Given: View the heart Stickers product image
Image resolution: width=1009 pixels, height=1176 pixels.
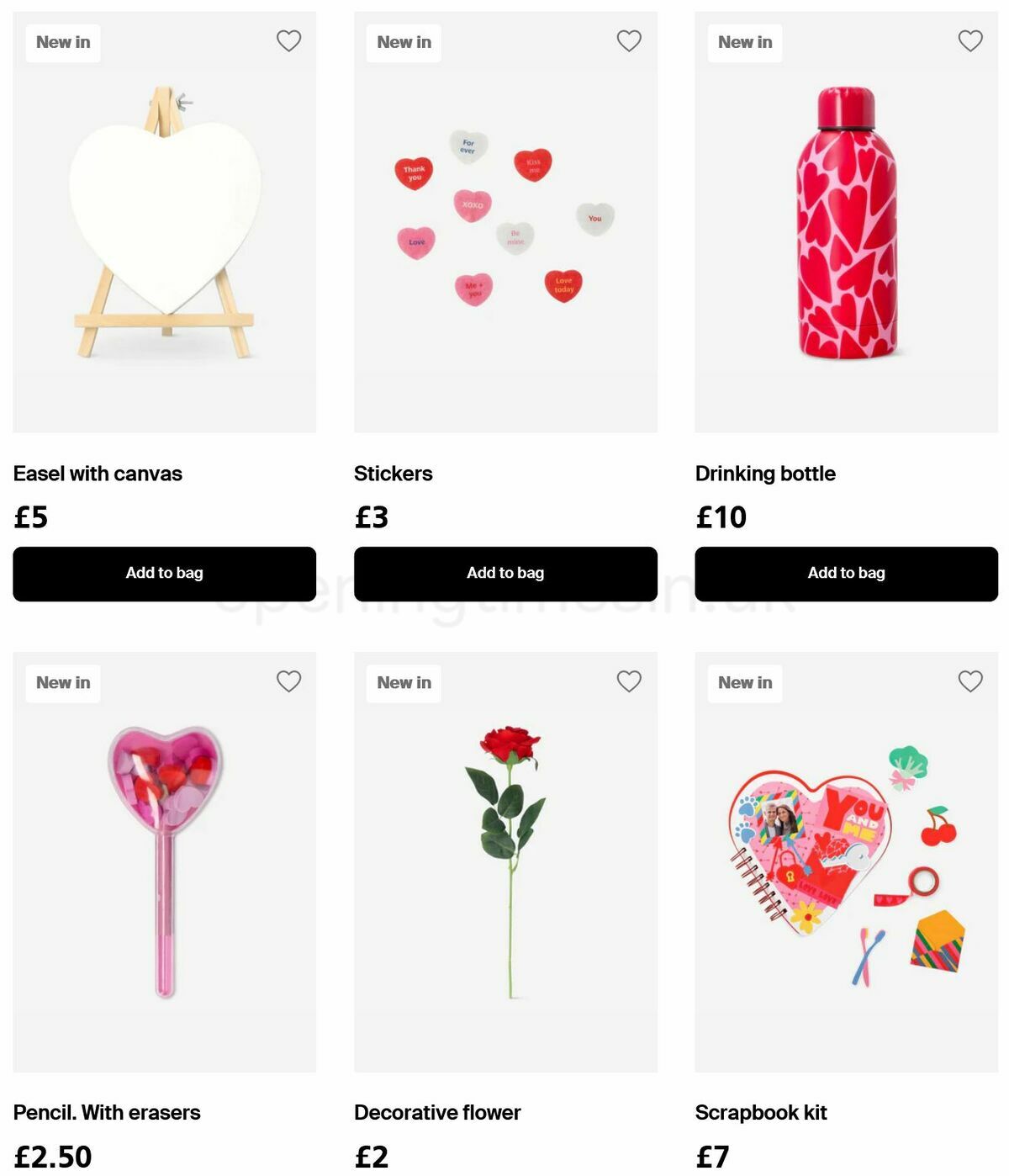Looking at the screenshot, I should pyautogui.click(x=505, y=227).
